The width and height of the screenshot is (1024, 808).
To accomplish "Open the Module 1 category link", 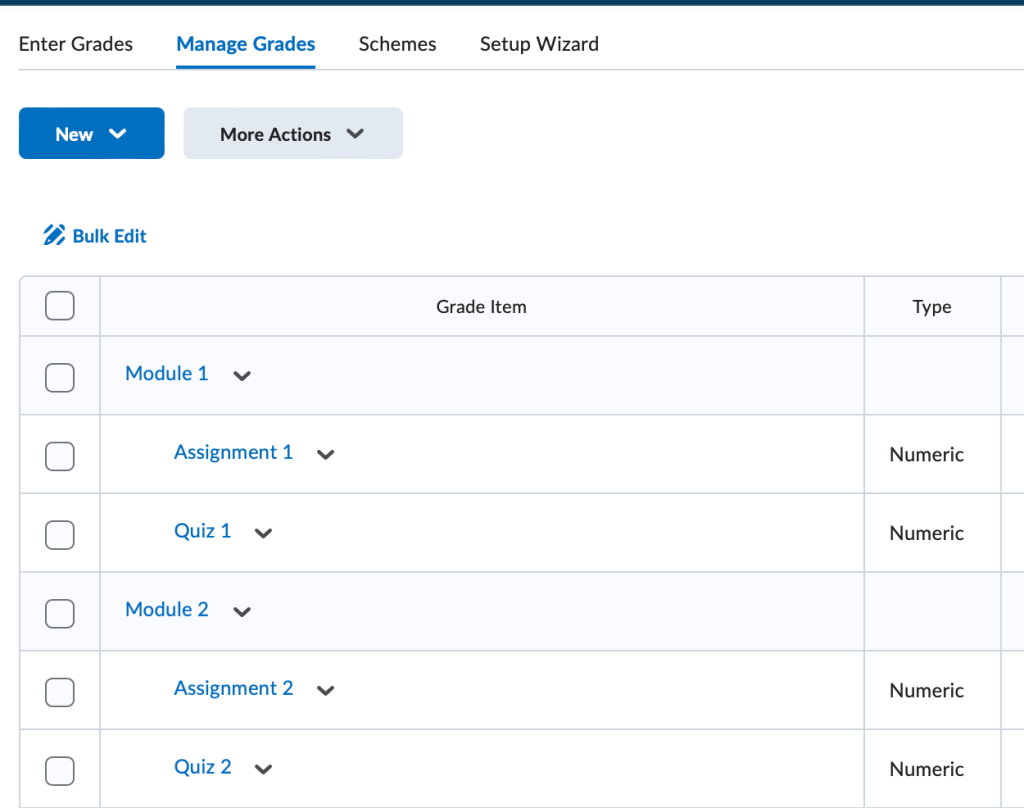I will coord(166,373).
